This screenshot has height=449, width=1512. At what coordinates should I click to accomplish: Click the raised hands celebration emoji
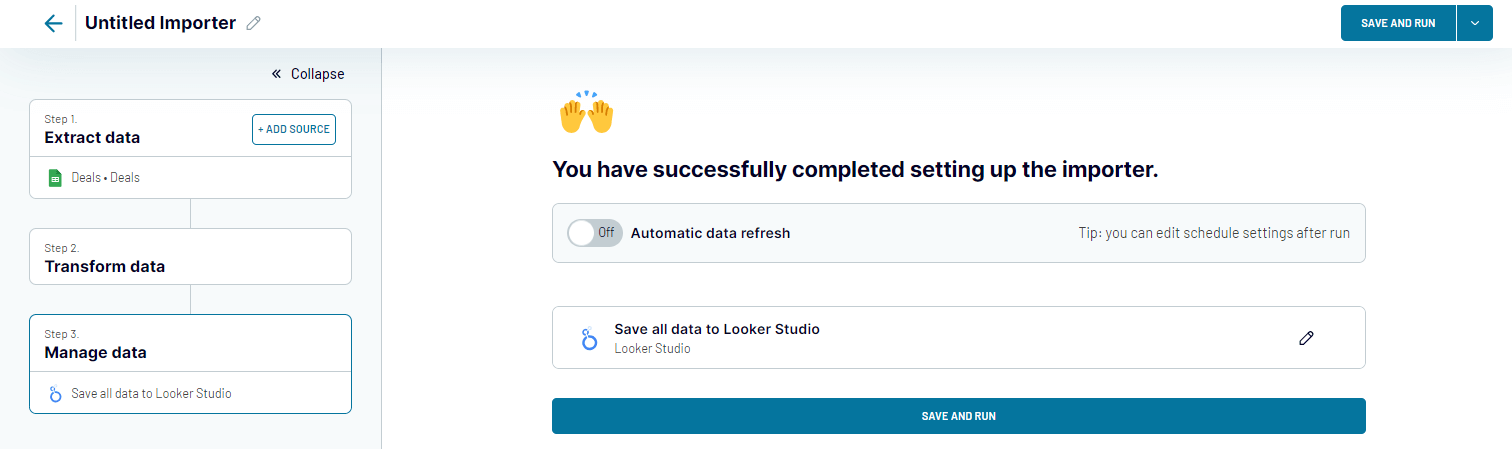coord(586,112)
